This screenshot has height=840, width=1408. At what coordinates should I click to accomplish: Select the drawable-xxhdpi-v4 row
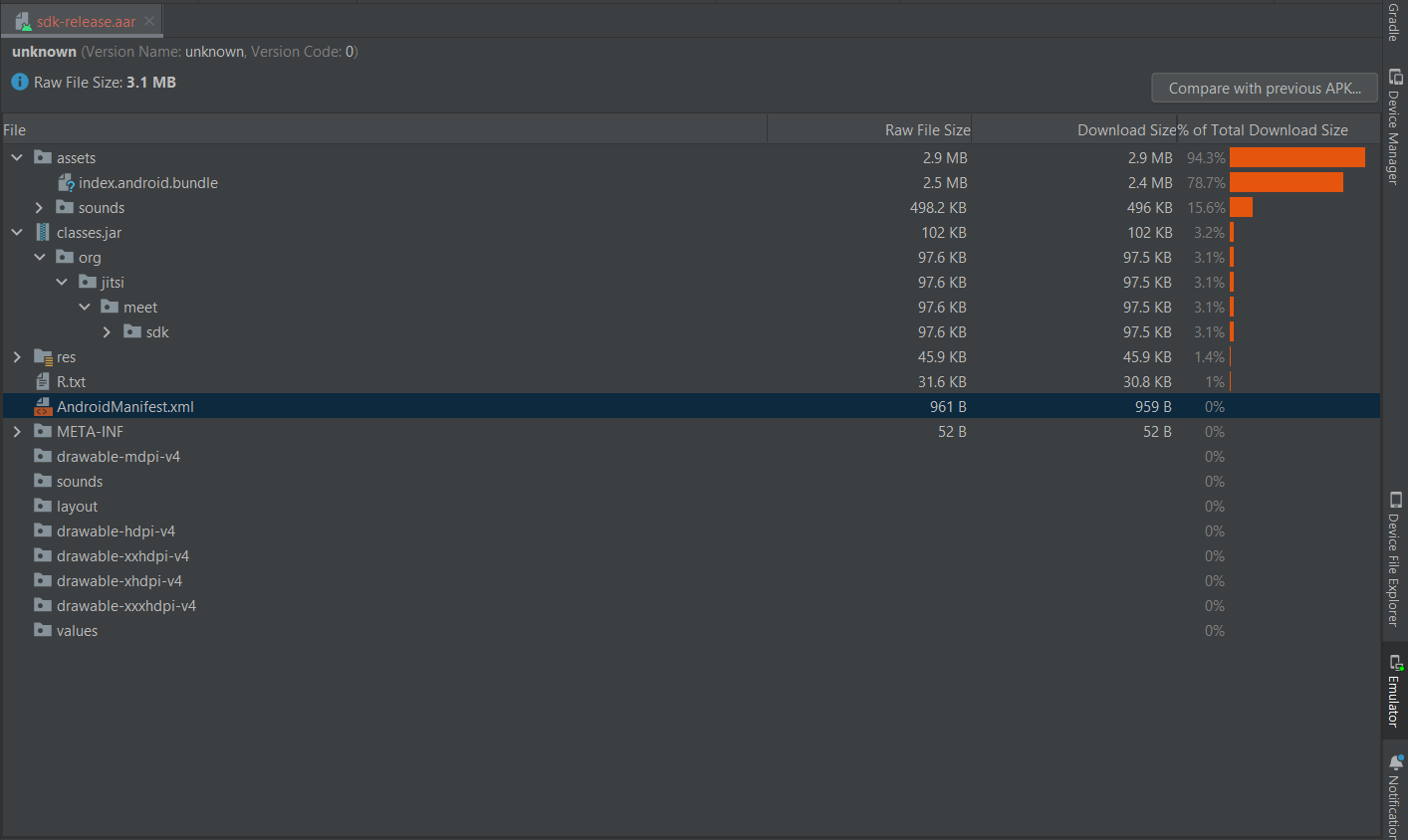122,555
